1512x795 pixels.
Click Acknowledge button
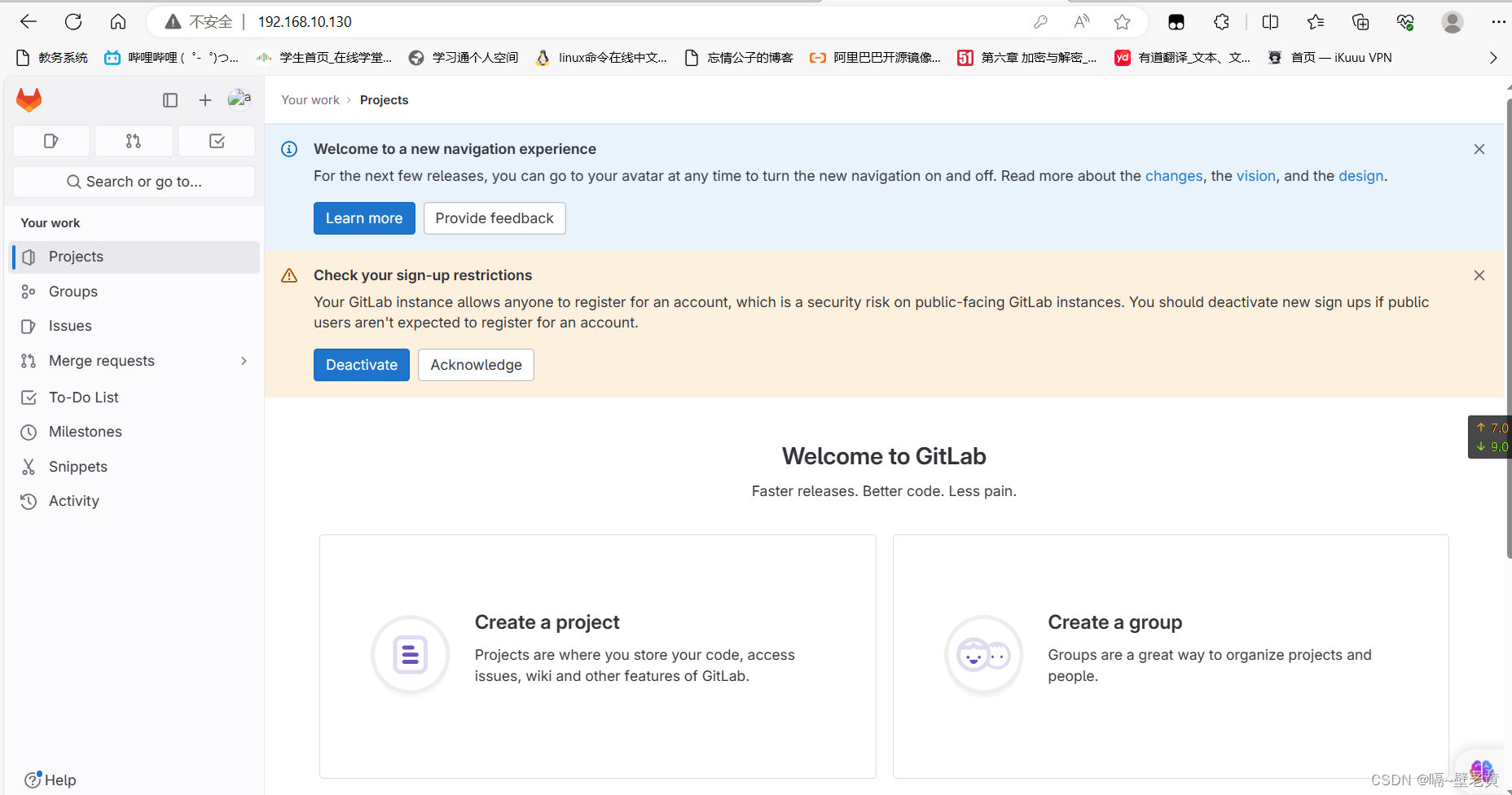pos(477,365)
